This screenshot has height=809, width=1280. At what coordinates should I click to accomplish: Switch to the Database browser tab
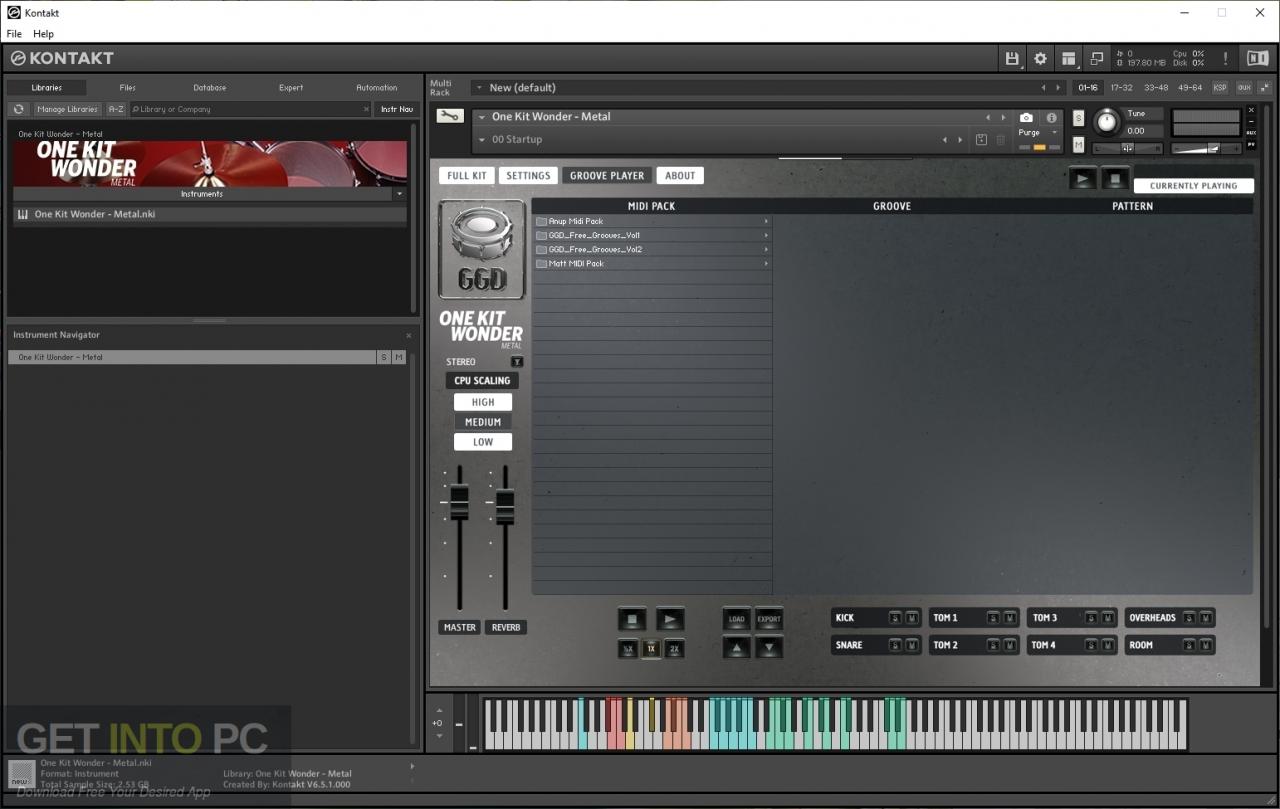[210, 88]
